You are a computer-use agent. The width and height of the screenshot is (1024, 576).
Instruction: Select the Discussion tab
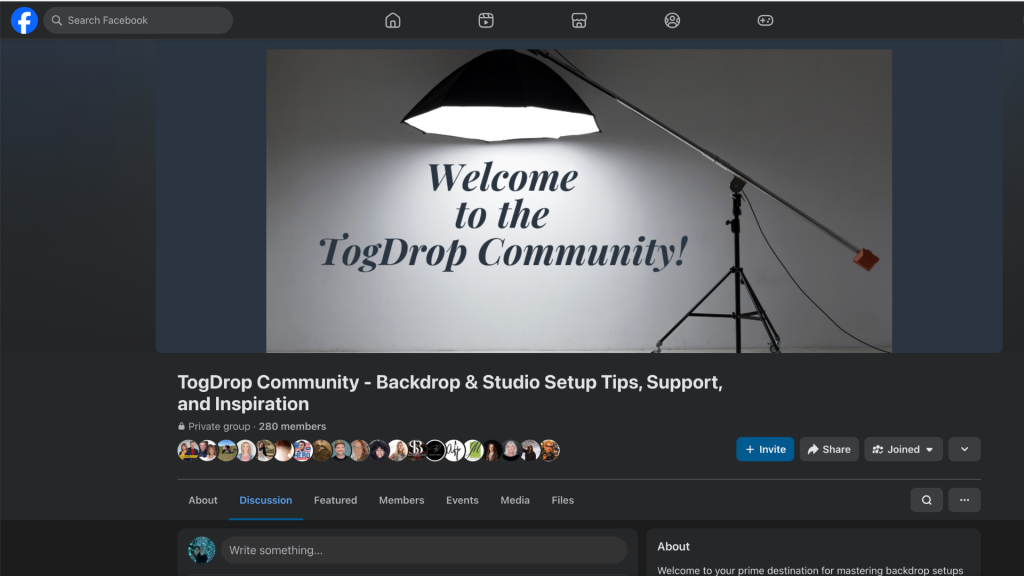tap(265, 500)
